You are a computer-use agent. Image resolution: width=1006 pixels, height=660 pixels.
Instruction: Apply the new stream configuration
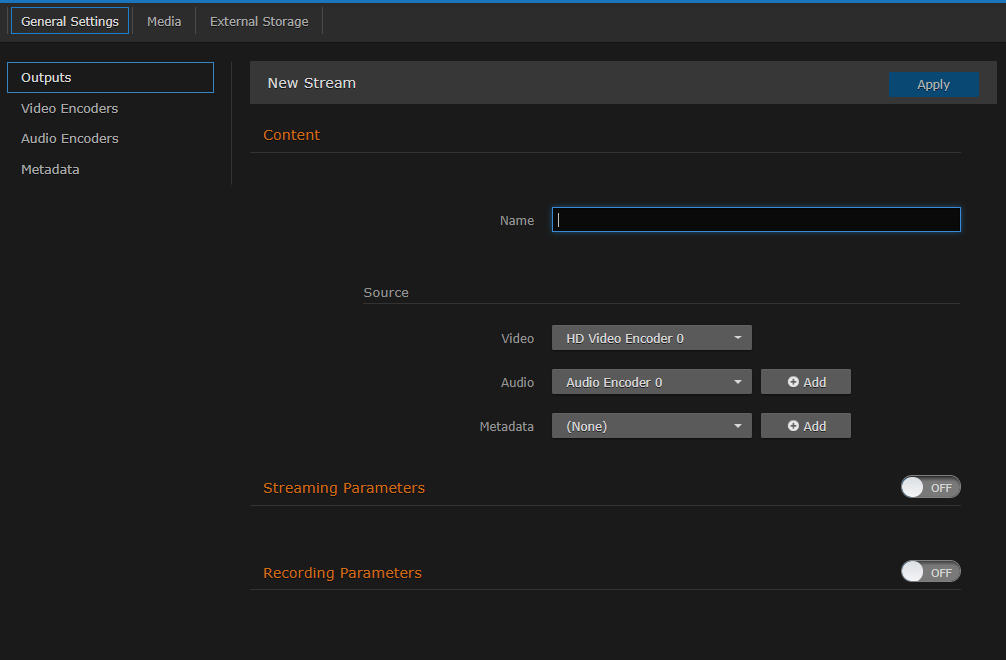(933, 84)
